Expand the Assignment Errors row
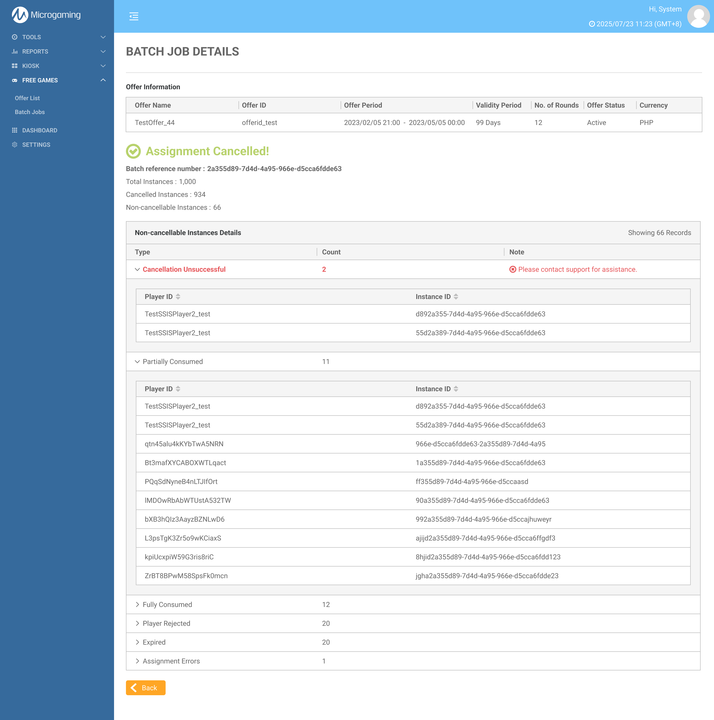714x720 pixels. point(138,661)
